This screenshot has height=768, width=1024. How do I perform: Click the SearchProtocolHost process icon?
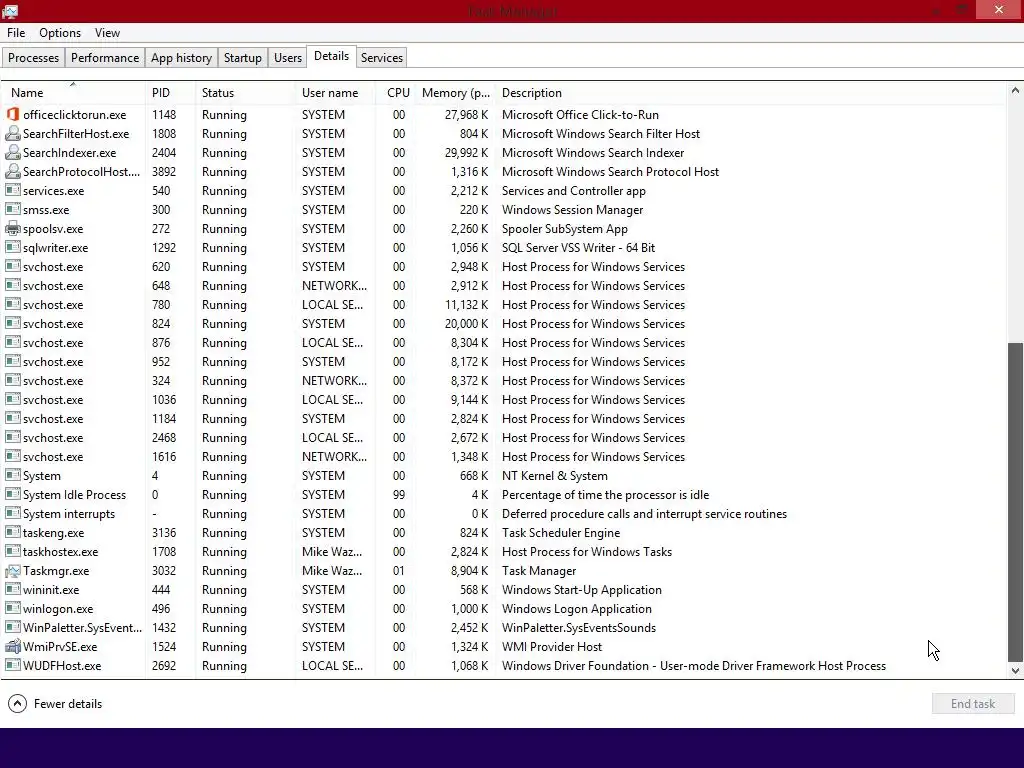click(12, 171)
